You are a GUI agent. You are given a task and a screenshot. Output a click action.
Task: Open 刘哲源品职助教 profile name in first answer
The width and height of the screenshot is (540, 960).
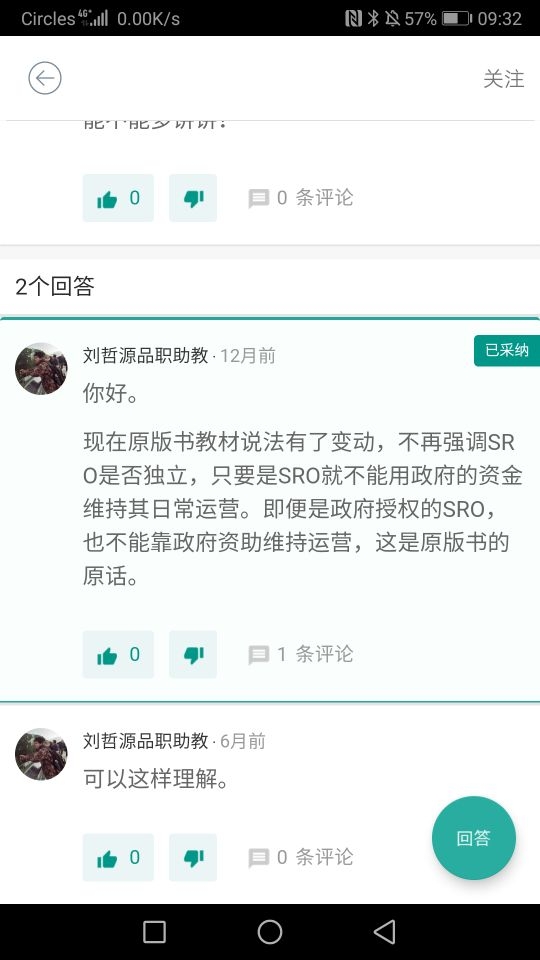(146, 356)
